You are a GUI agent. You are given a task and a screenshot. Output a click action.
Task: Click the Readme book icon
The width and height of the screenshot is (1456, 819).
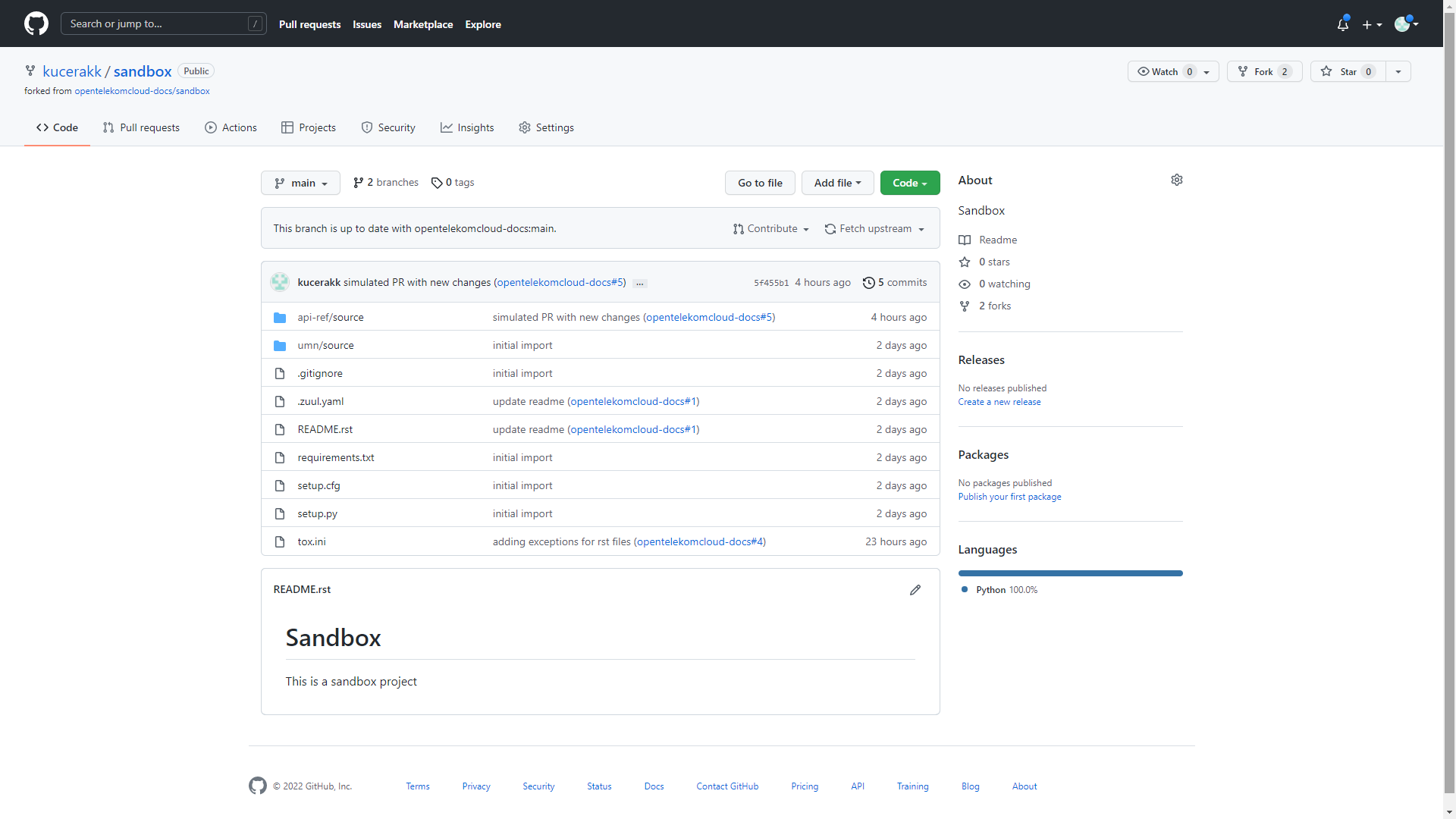pyautogui.click(x=965, y=240)
